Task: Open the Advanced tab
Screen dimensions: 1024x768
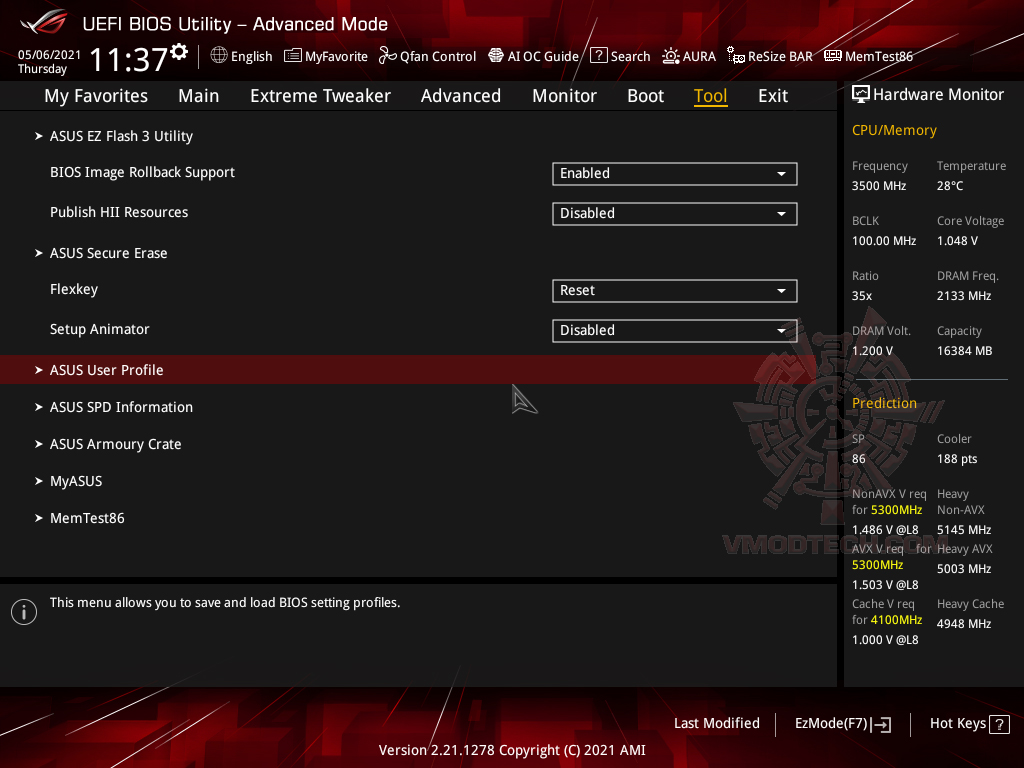Action: pyautogui.click(x=460, y=96)
